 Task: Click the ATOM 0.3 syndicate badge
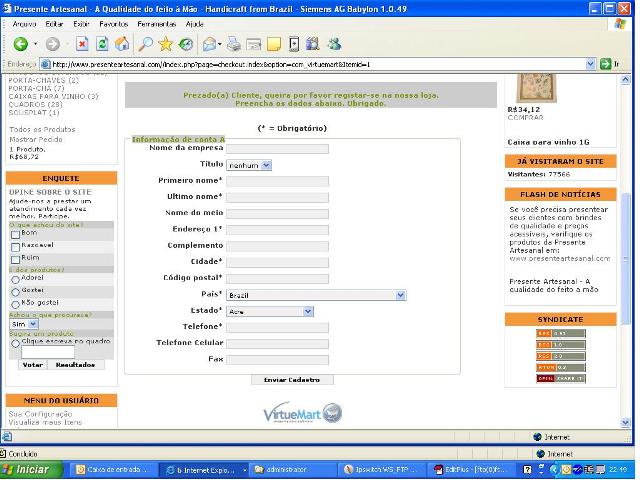(560, 367)
